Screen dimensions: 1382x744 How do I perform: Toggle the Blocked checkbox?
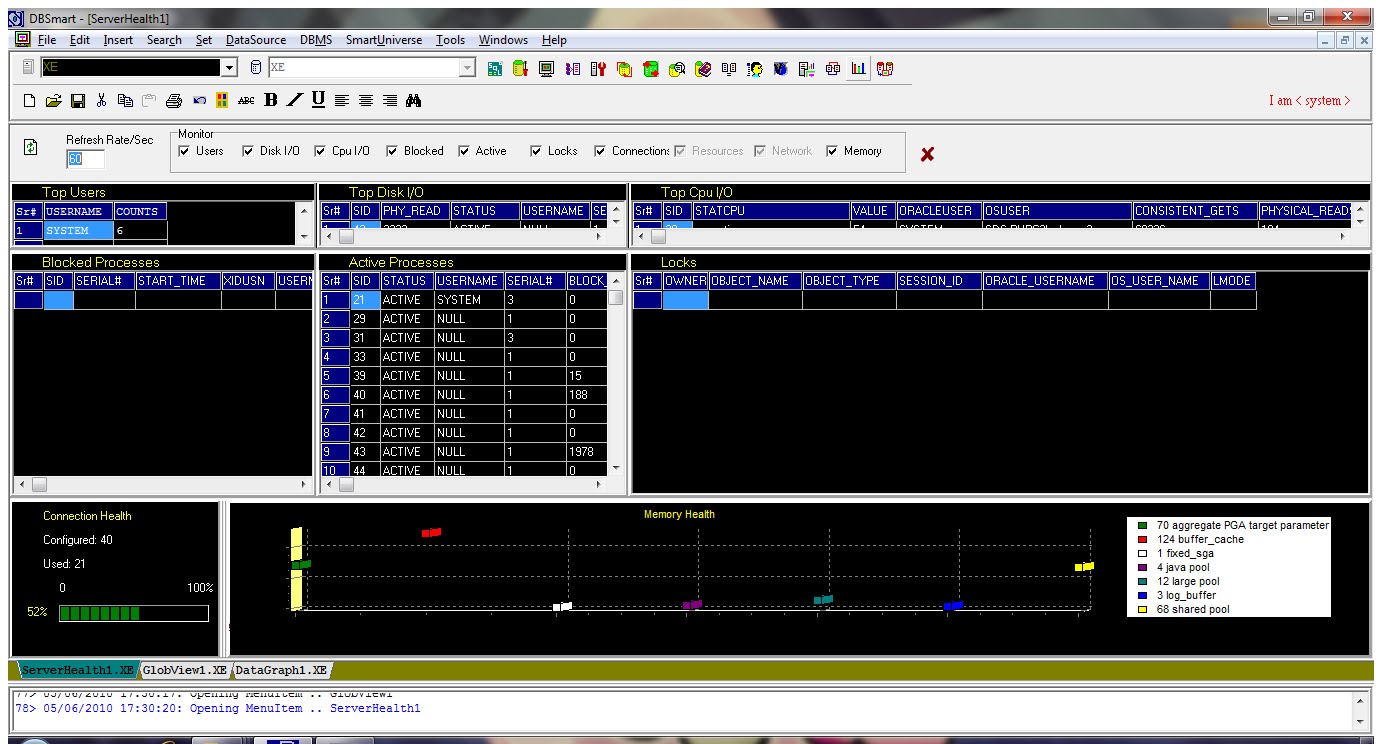[392, 151]
